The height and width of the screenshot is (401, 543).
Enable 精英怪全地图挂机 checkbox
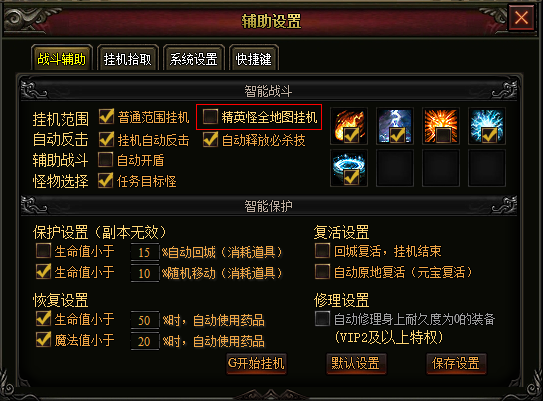[x=210, y=117]
